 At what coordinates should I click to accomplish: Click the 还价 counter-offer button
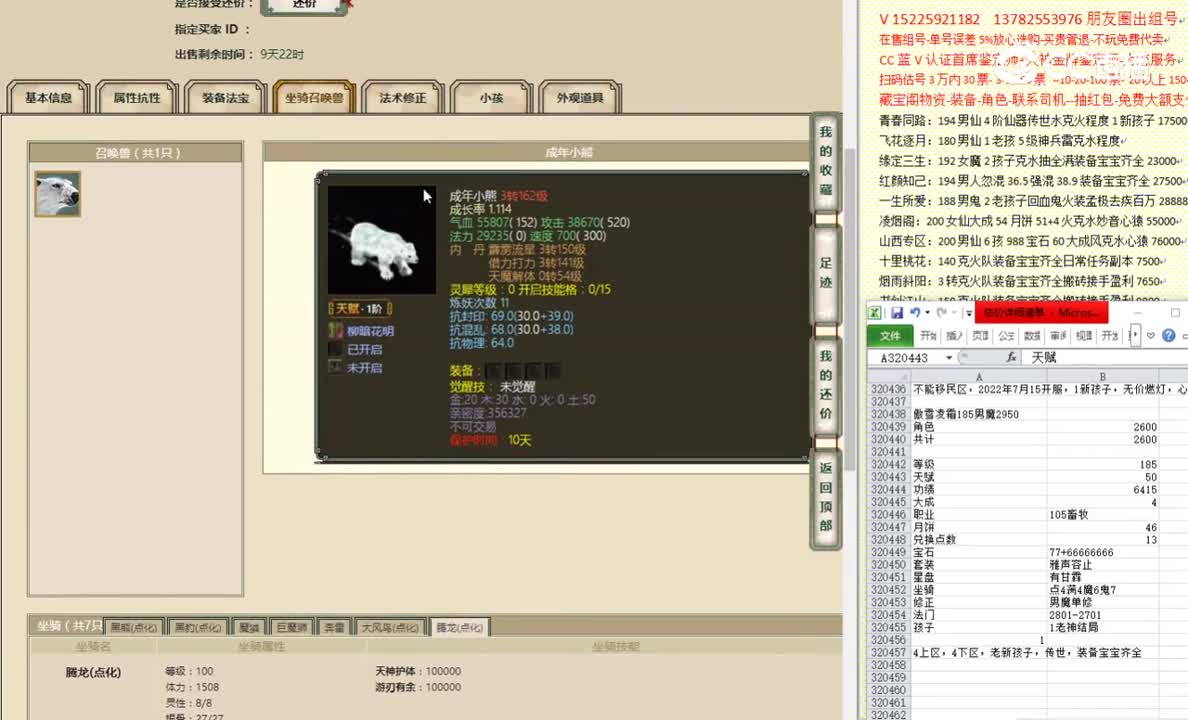pyautogui.click(x=305, y=7)
